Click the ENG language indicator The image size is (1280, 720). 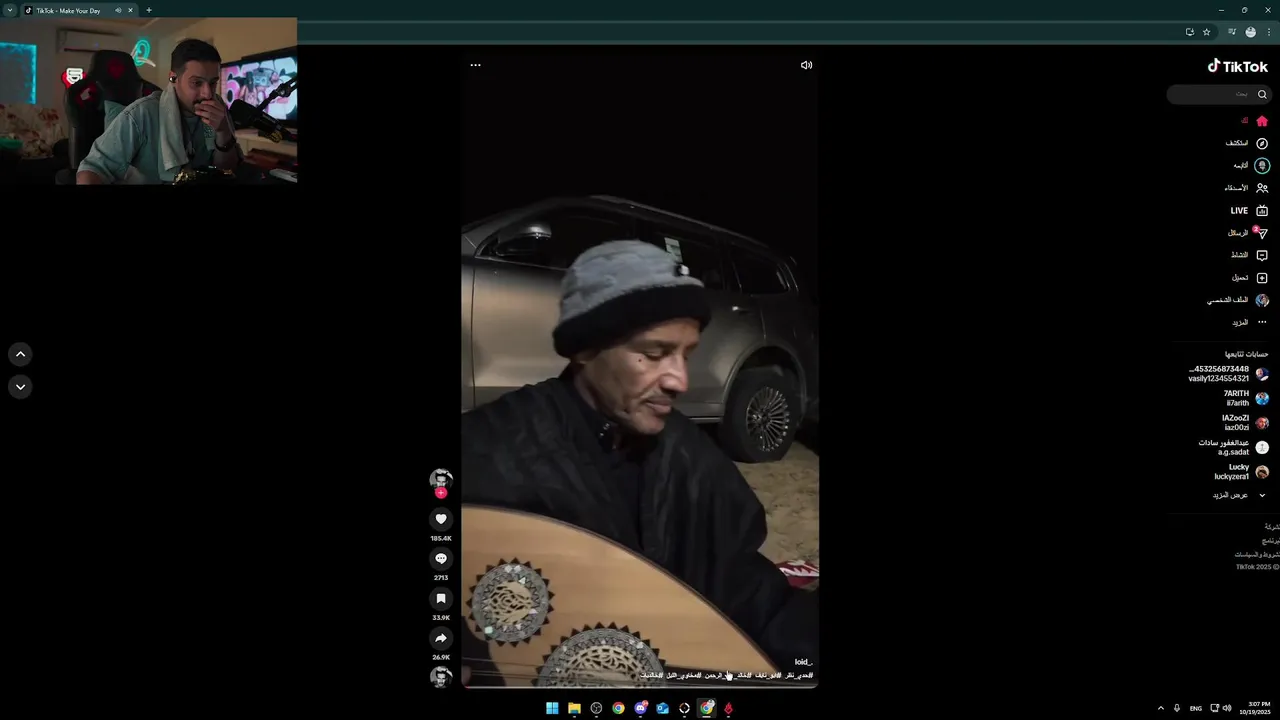pos(1195,708)
